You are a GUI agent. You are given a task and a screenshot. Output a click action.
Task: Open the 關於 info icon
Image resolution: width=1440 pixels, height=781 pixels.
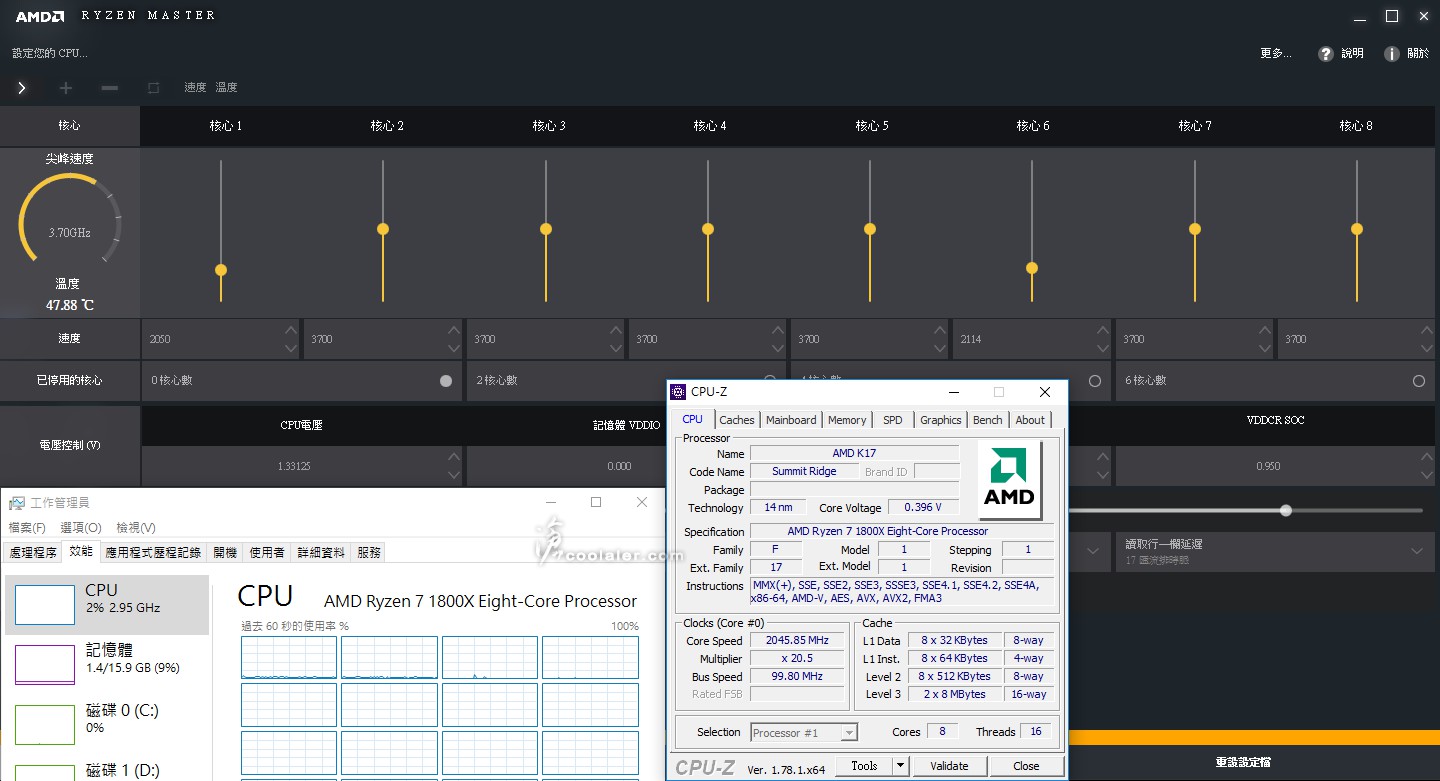pyautogui.click(x=1391, y=54)
